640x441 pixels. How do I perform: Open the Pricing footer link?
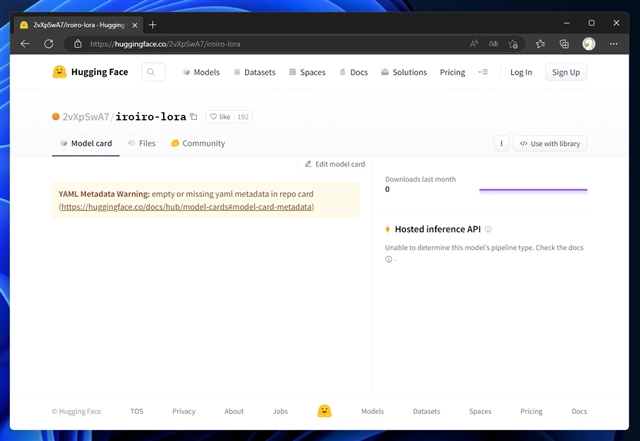point(531,411)
